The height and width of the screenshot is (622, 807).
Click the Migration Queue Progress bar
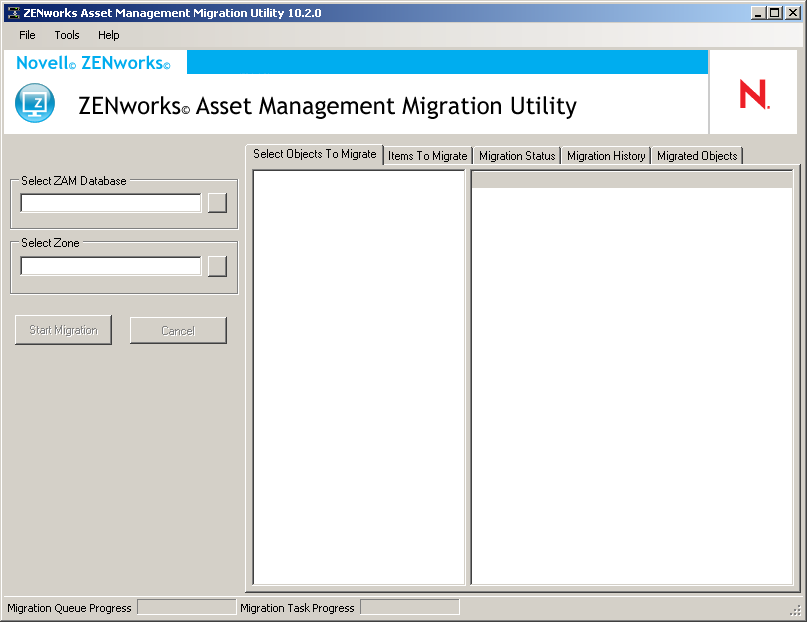pyautogui.click(x=186, y=607)
